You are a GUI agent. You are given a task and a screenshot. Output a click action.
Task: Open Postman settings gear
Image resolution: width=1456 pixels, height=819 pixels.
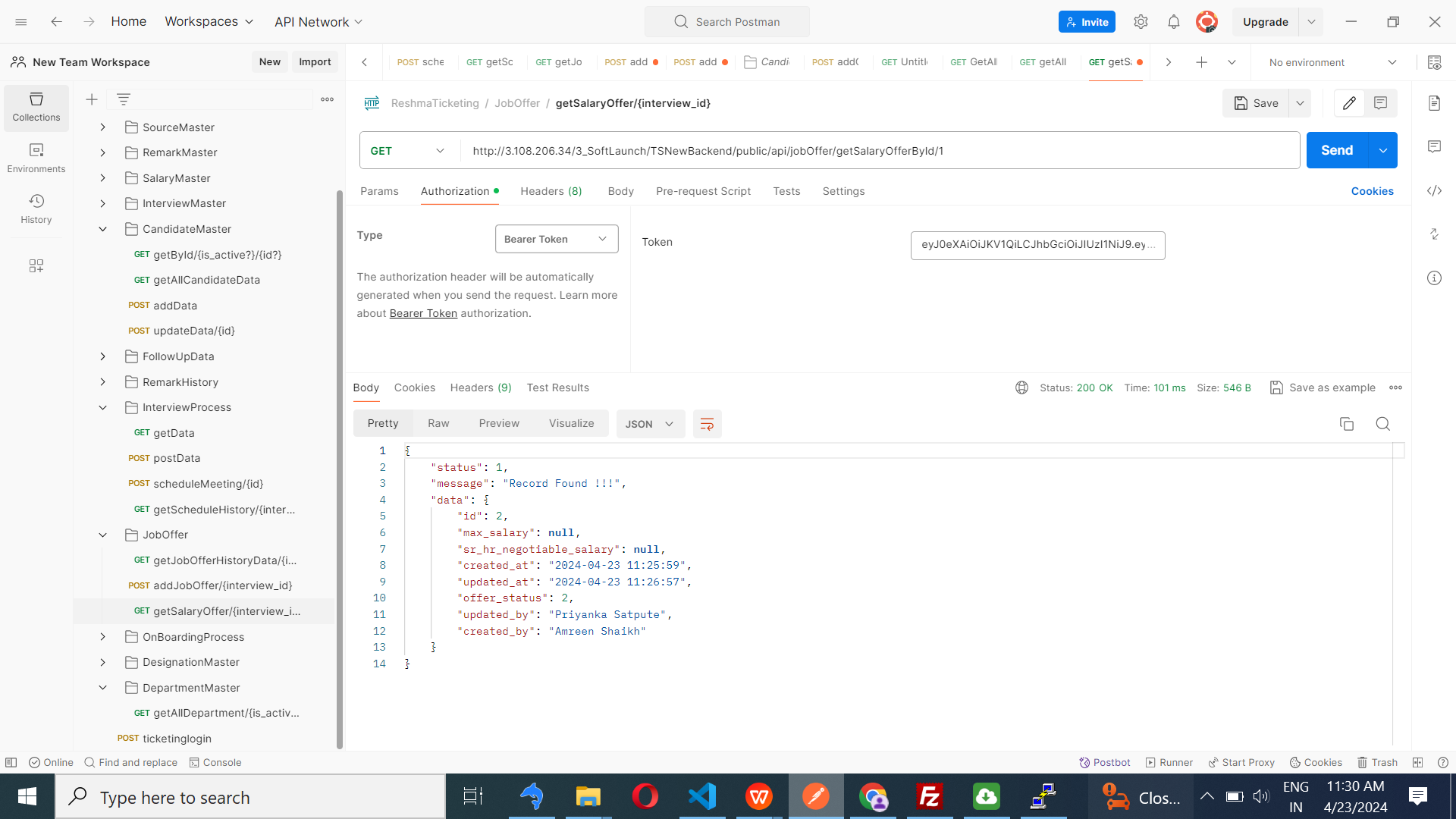[x=1141, y=22]
